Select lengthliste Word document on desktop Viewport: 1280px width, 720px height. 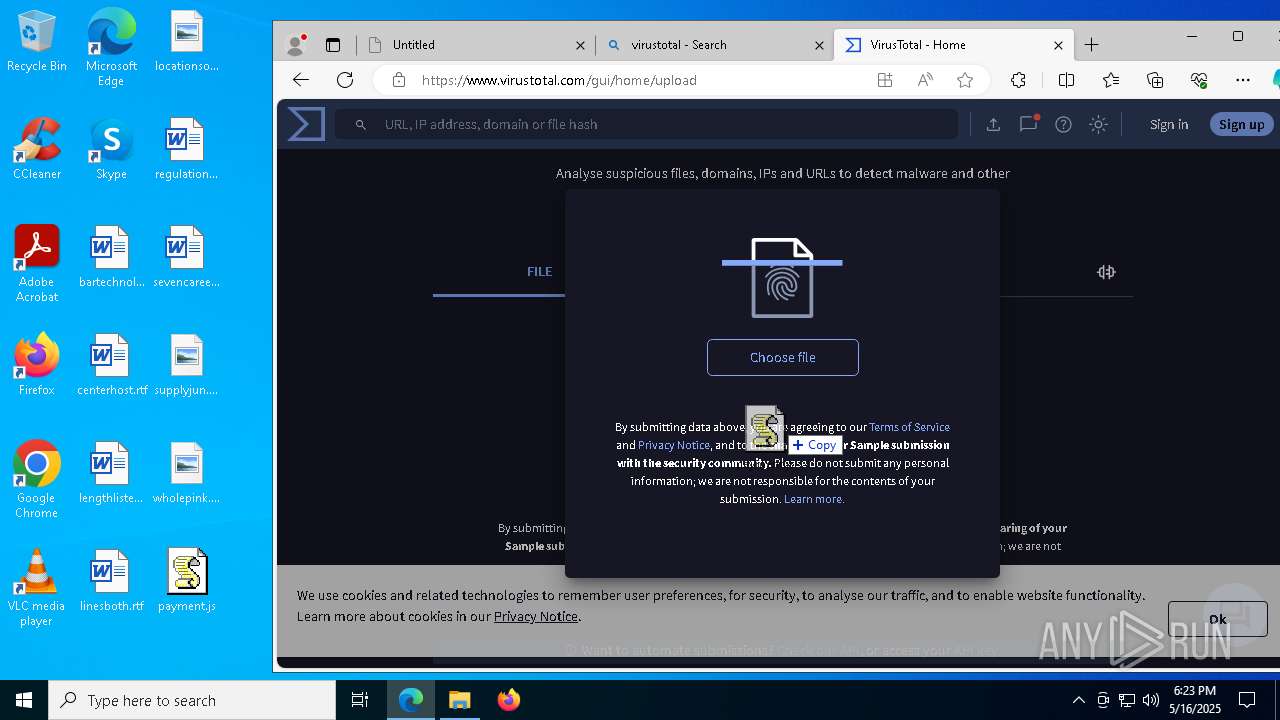click(x=111, y=474)
